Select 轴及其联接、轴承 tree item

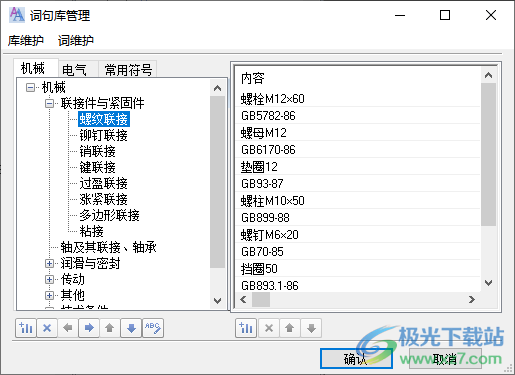[x=109, y=247]
